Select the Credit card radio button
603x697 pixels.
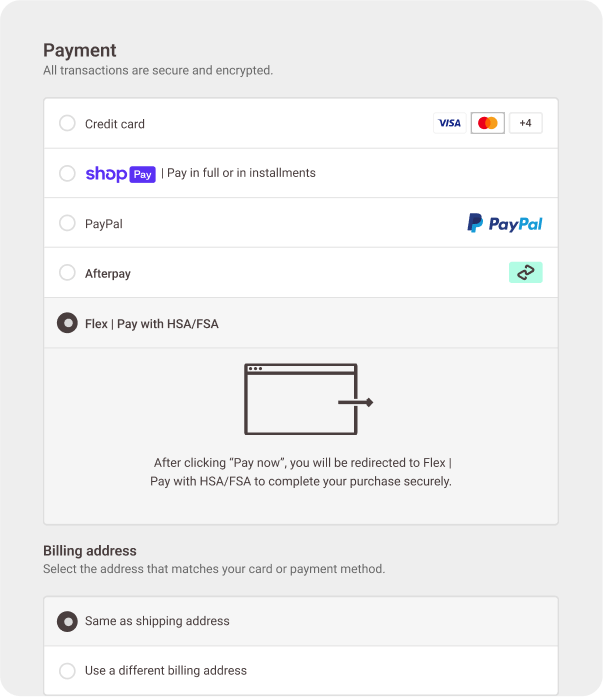coord(67,123)
